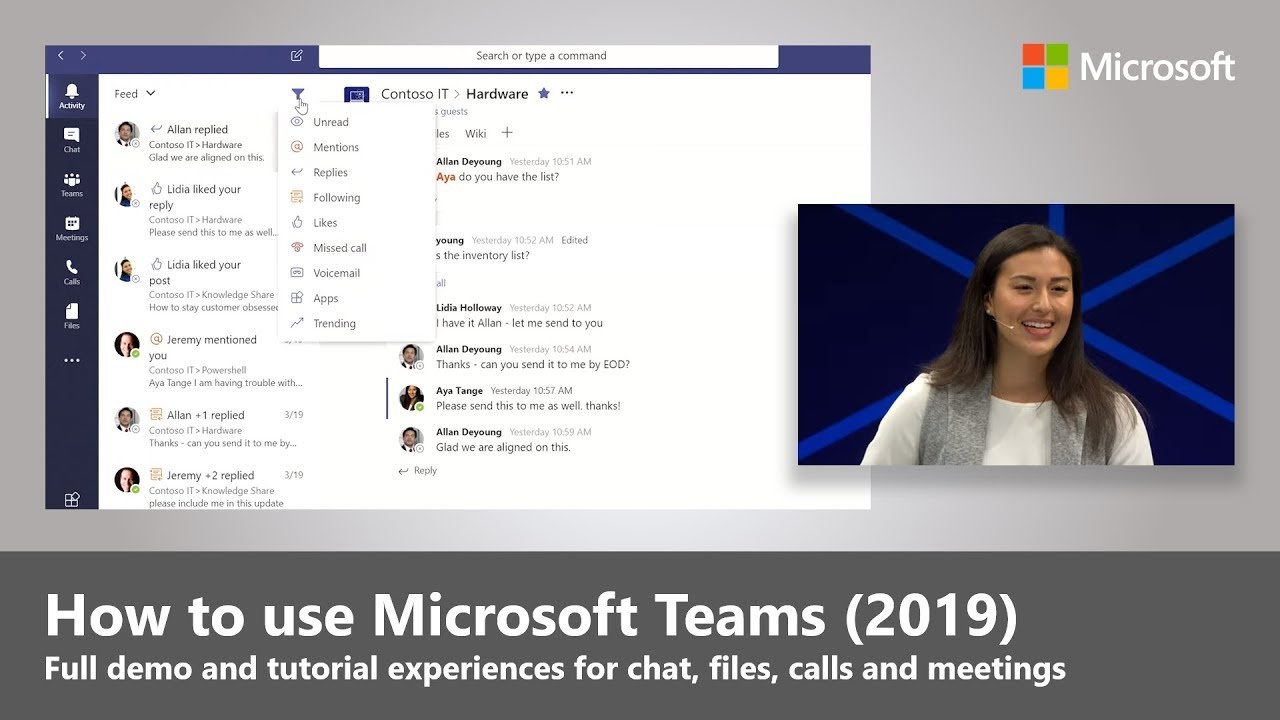Screen dimensions: 1280x720
Task: Click the presenter video thumbnail
Action: tap(1016, 335)
